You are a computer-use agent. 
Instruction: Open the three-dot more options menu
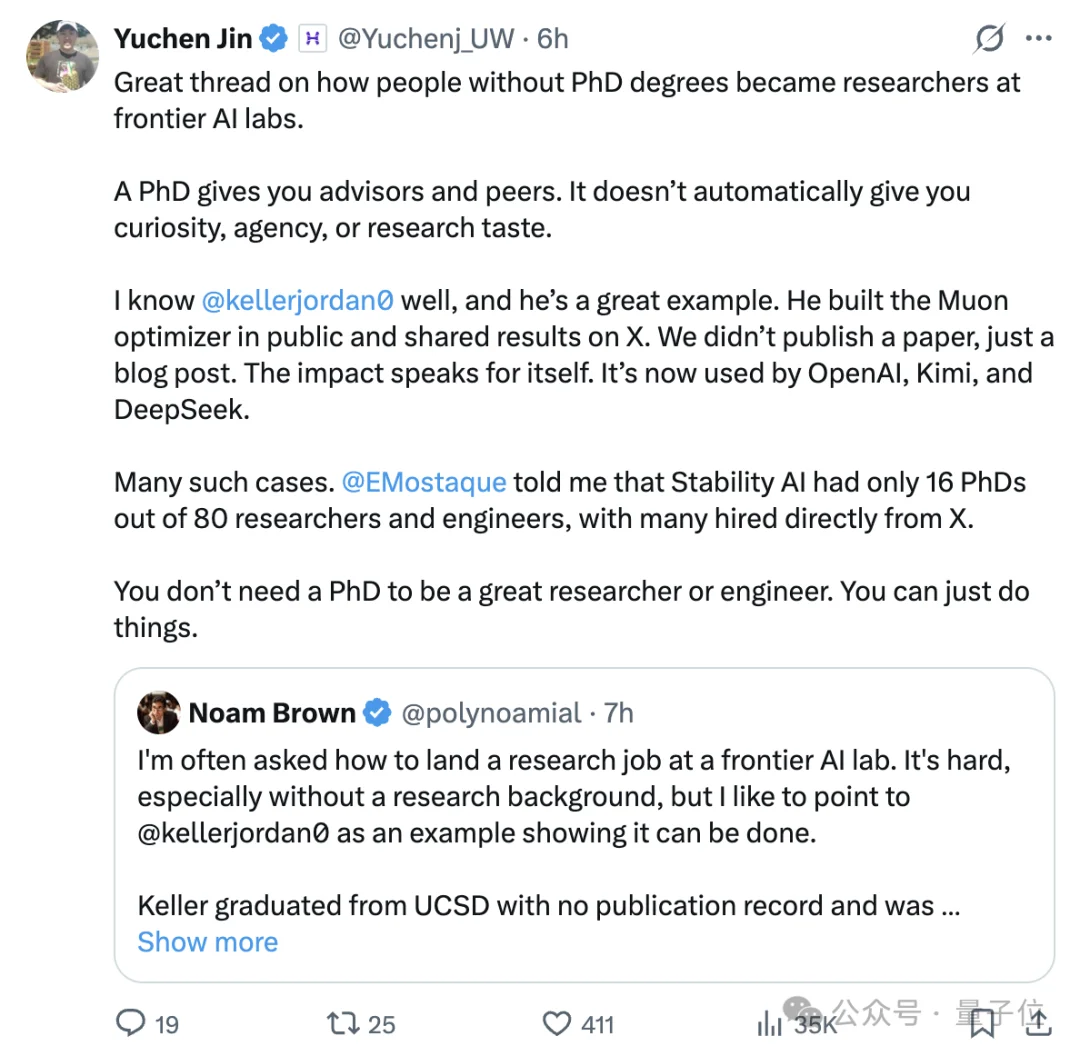(1039, 39)
